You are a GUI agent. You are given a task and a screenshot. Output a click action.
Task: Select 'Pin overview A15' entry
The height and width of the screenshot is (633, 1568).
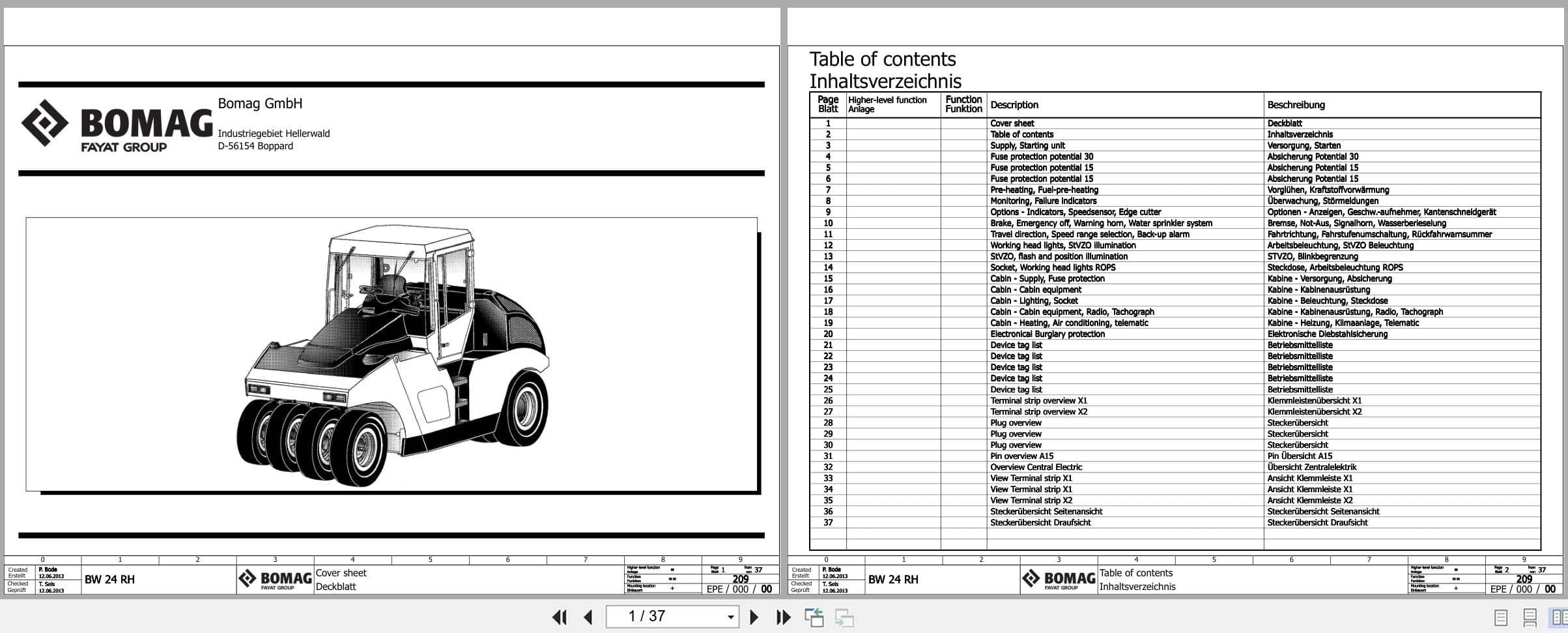click(1021, 456)
